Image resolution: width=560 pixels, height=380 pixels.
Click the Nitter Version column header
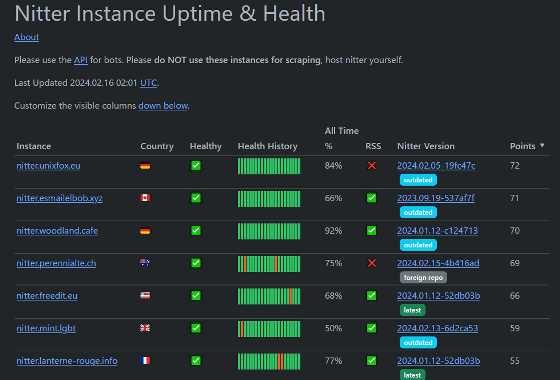(426, 146)
